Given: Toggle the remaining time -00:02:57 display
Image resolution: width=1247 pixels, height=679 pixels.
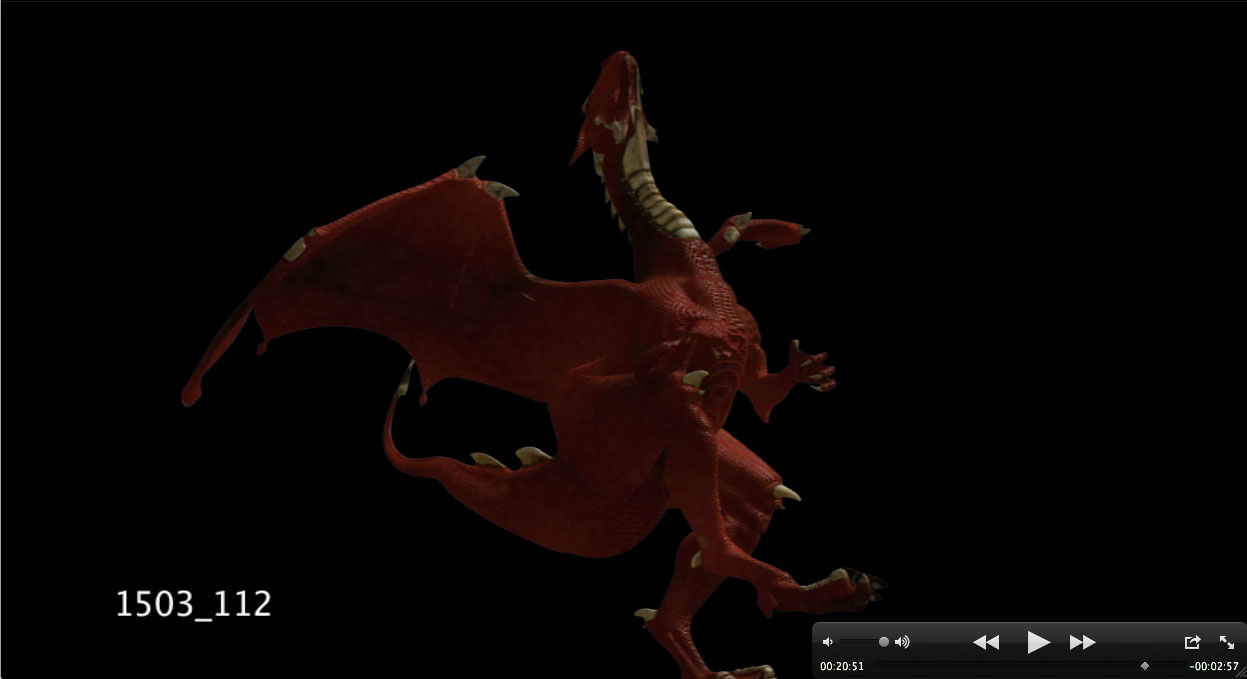Looking at the screenshot, I should click(x=1213, y=665).
